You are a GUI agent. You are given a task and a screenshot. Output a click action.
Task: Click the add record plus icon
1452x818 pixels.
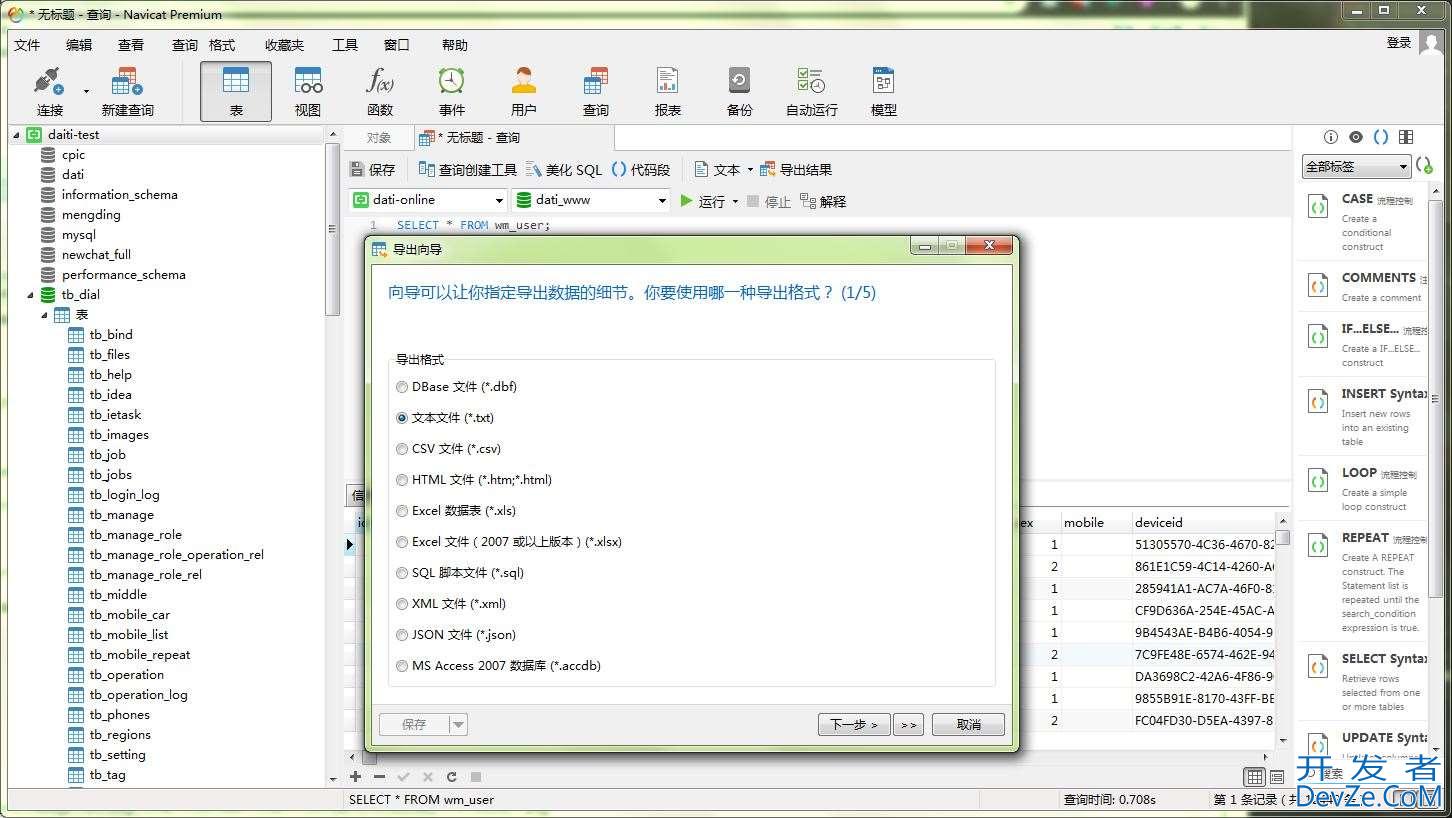[355, 777]
